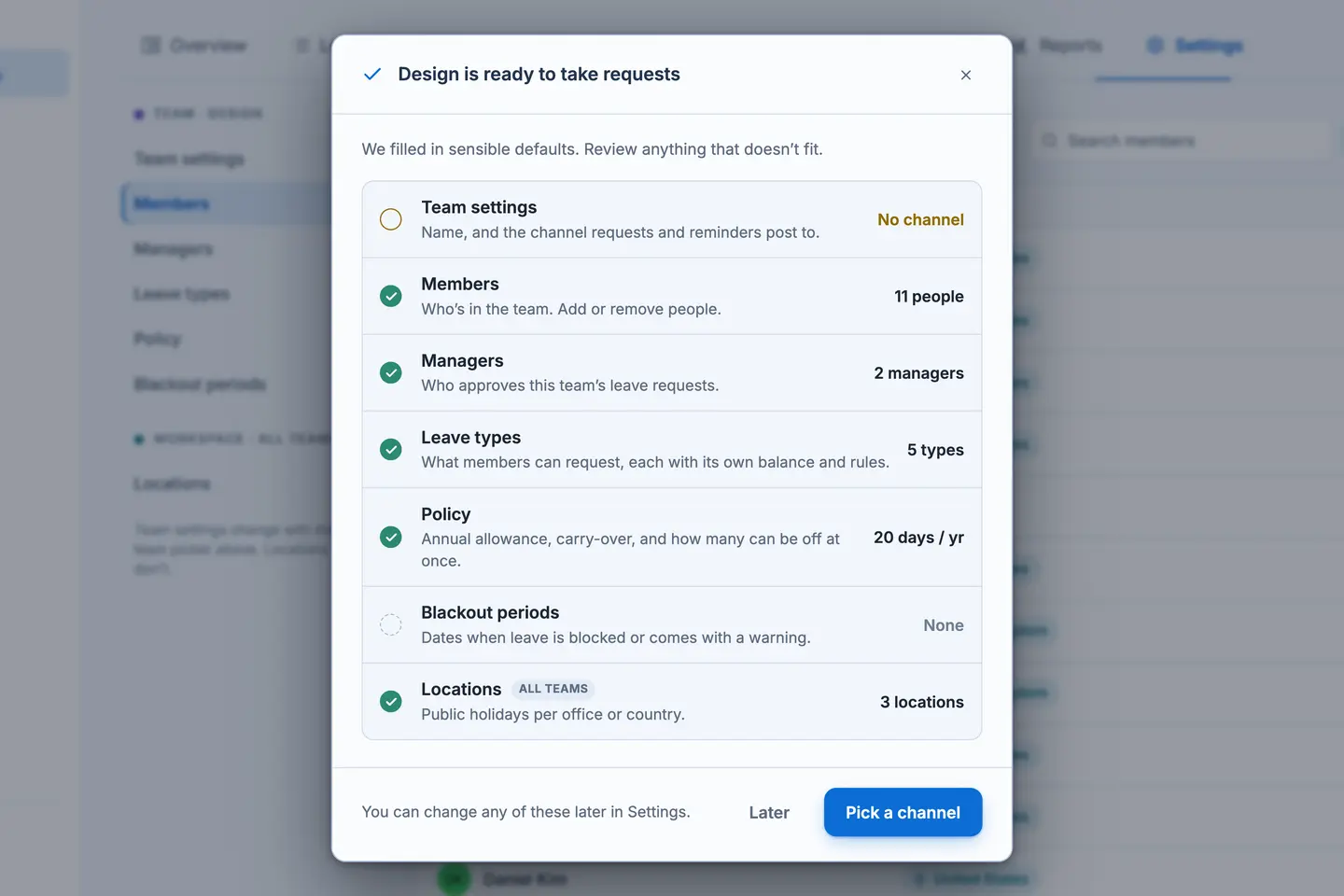Click the None value for Blackout periods
The height and width of the screenshot is (896, 1344).
[x=944, y=625]
